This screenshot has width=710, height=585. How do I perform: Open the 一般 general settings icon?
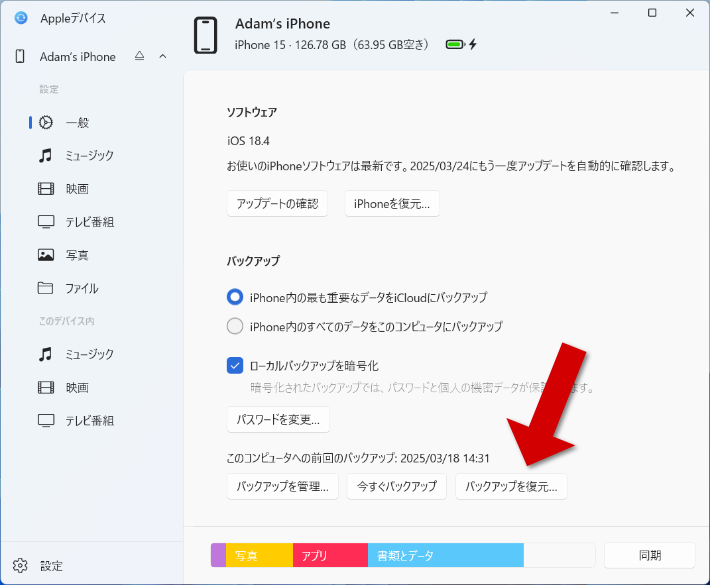46,122
